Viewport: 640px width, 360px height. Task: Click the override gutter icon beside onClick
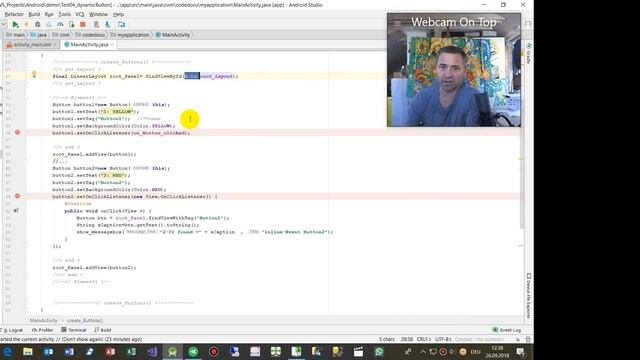coord(16,211)
